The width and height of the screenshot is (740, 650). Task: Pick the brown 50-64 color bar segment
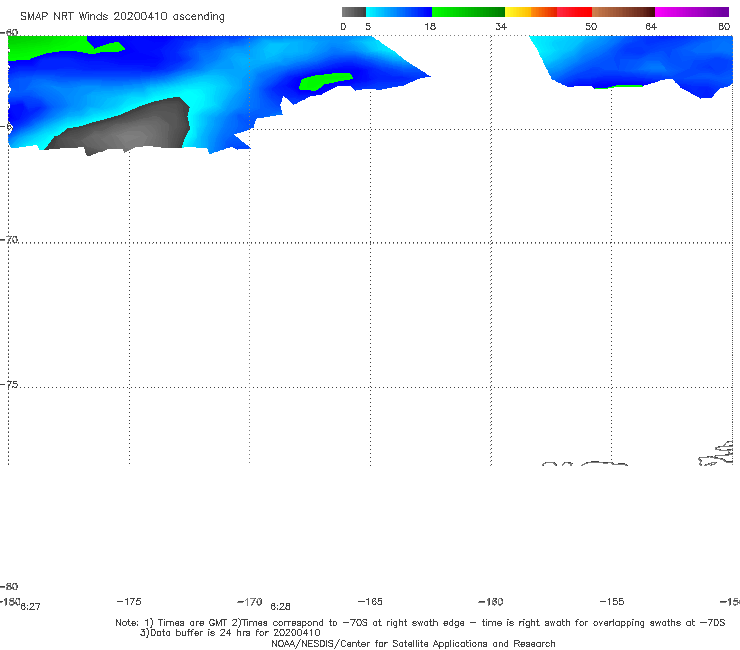click(623, 12)
